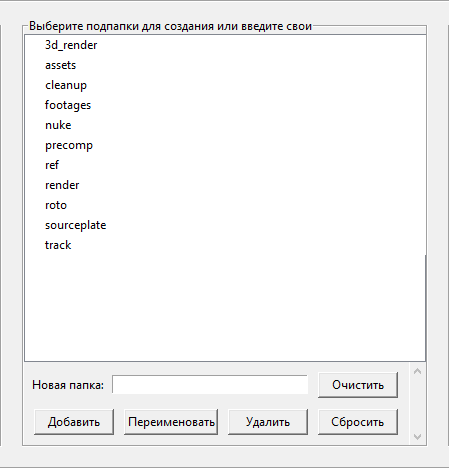Focus the Новая папка text field
449x468 pixels.
210,384
